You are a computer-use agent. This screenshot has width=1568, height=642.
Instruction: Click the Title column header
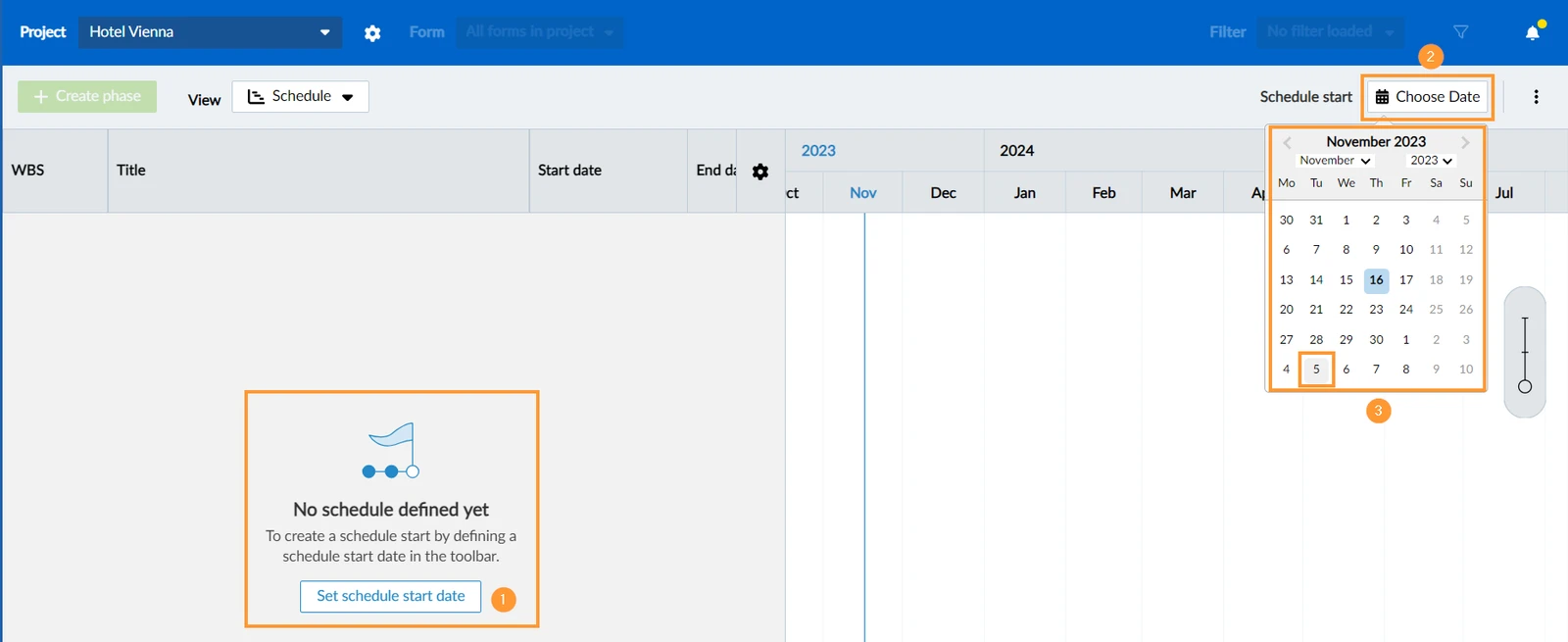[x=130, y=171]
